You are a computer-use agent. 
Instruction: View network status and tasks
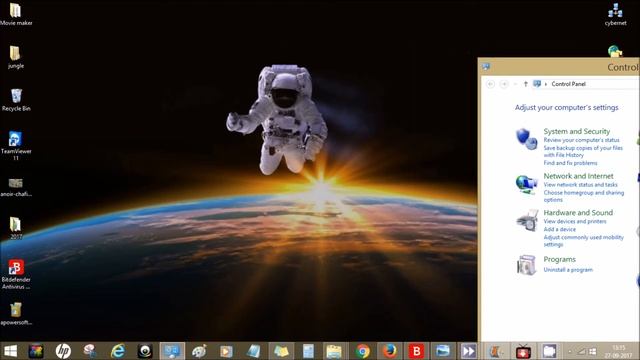coord(580,184)
